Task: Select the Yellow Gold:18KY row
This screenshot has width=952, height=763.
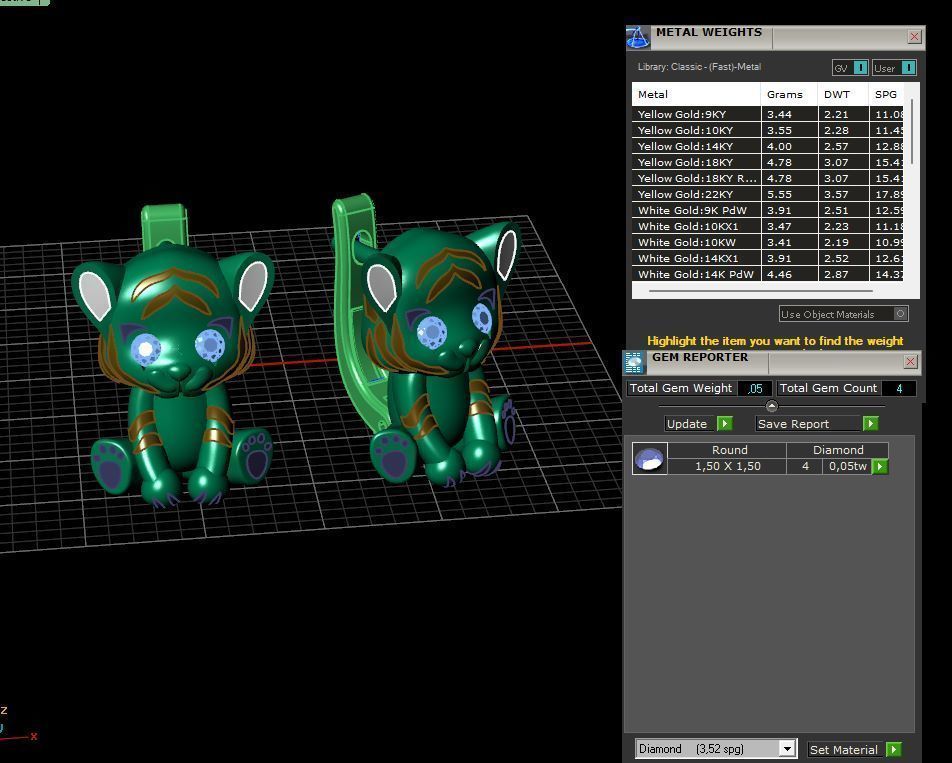Action: coord(767,162)
